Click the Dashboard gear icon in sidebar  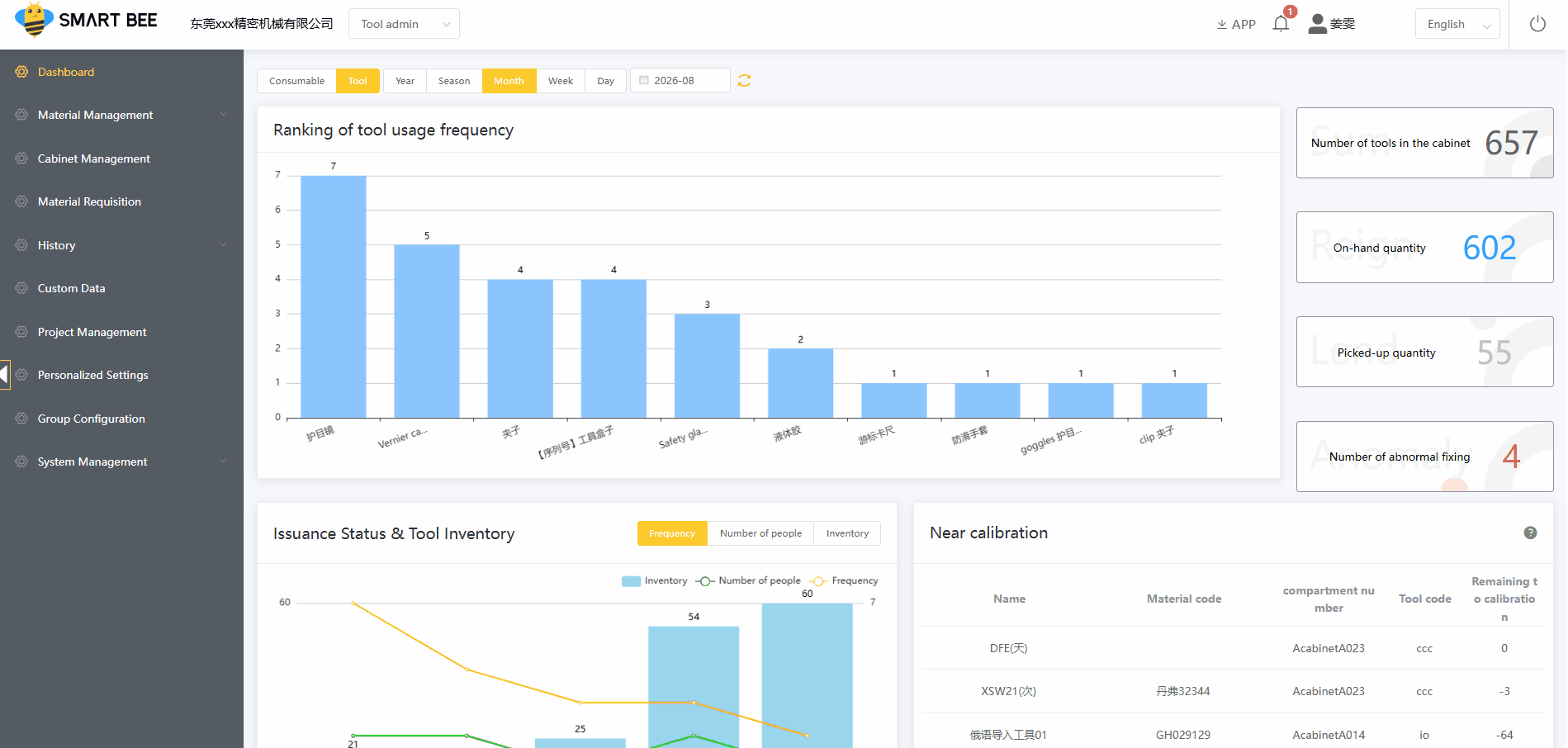(21, 72)
